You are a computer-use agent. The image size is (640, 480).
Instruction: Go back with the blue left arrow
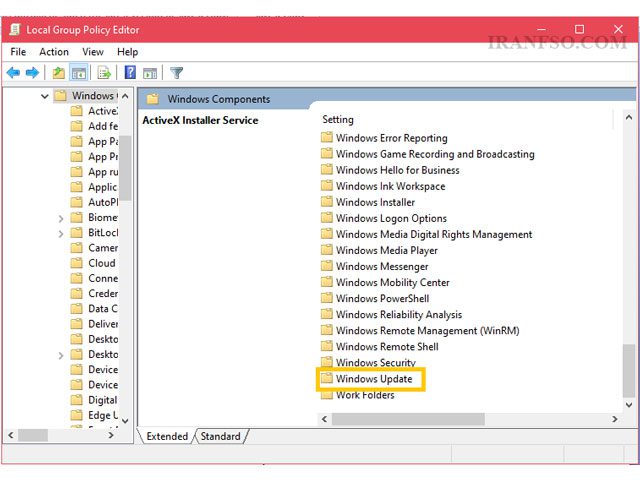coord(13,73)
